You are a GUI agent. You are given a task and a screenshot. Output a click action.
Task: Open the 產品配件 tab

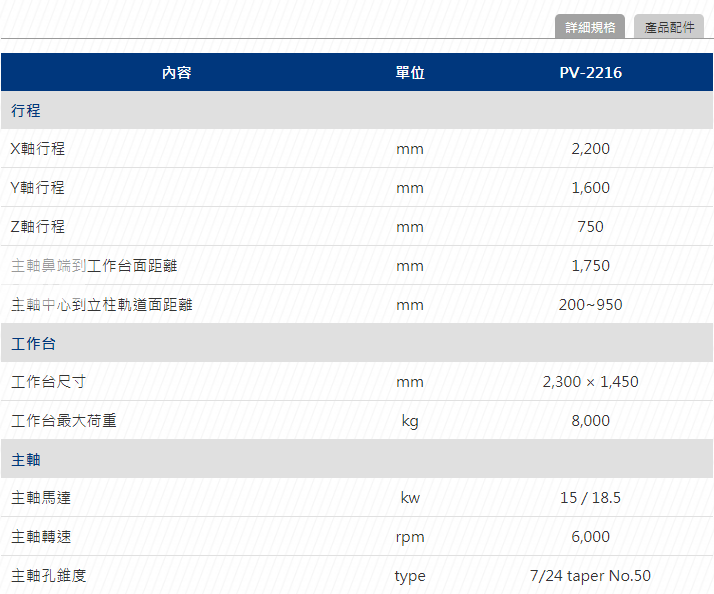669,27
